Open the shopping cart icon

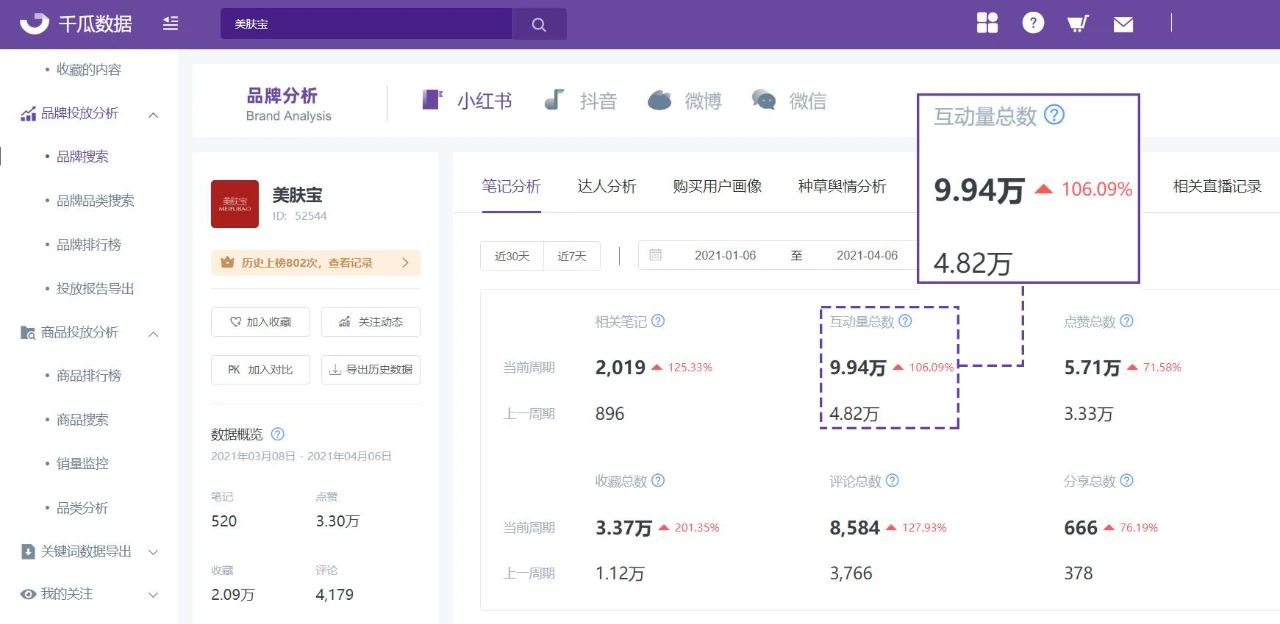pyautogui.click(x=1078, y=23)
